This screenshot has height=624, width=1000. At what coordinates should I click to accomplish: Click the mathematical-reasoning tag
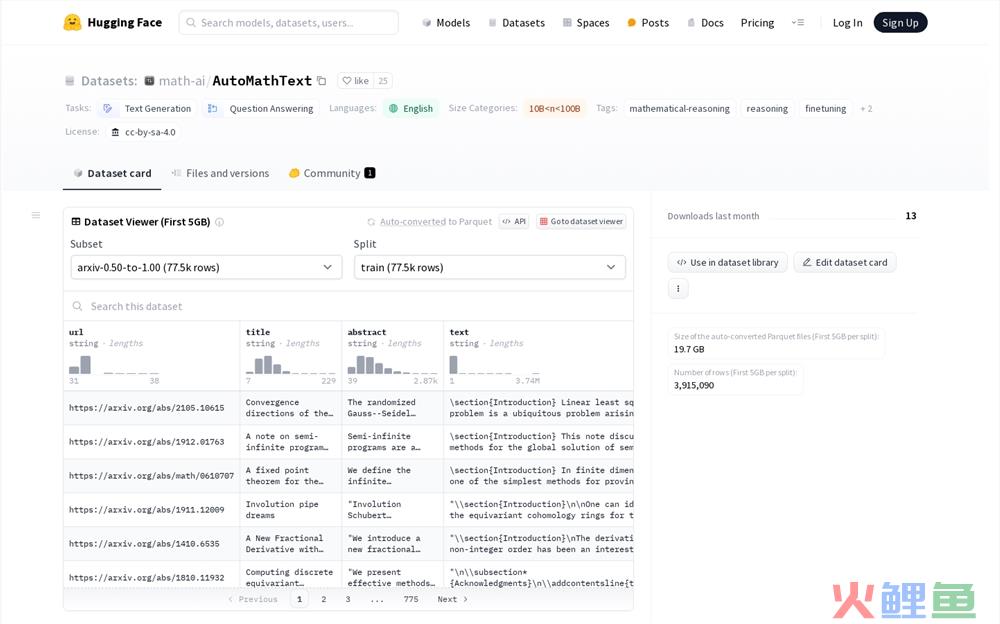(679, 108)
